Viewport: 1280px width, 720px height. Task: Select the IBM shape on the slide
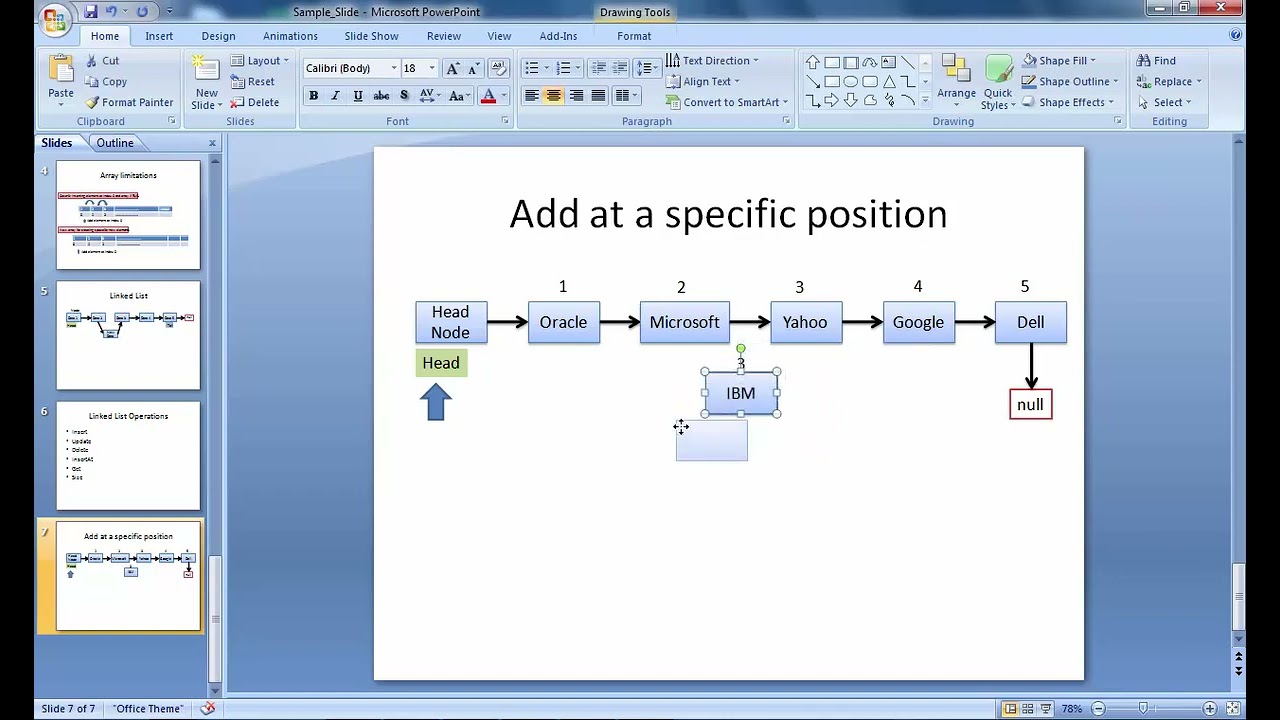[x=741, y=393]
